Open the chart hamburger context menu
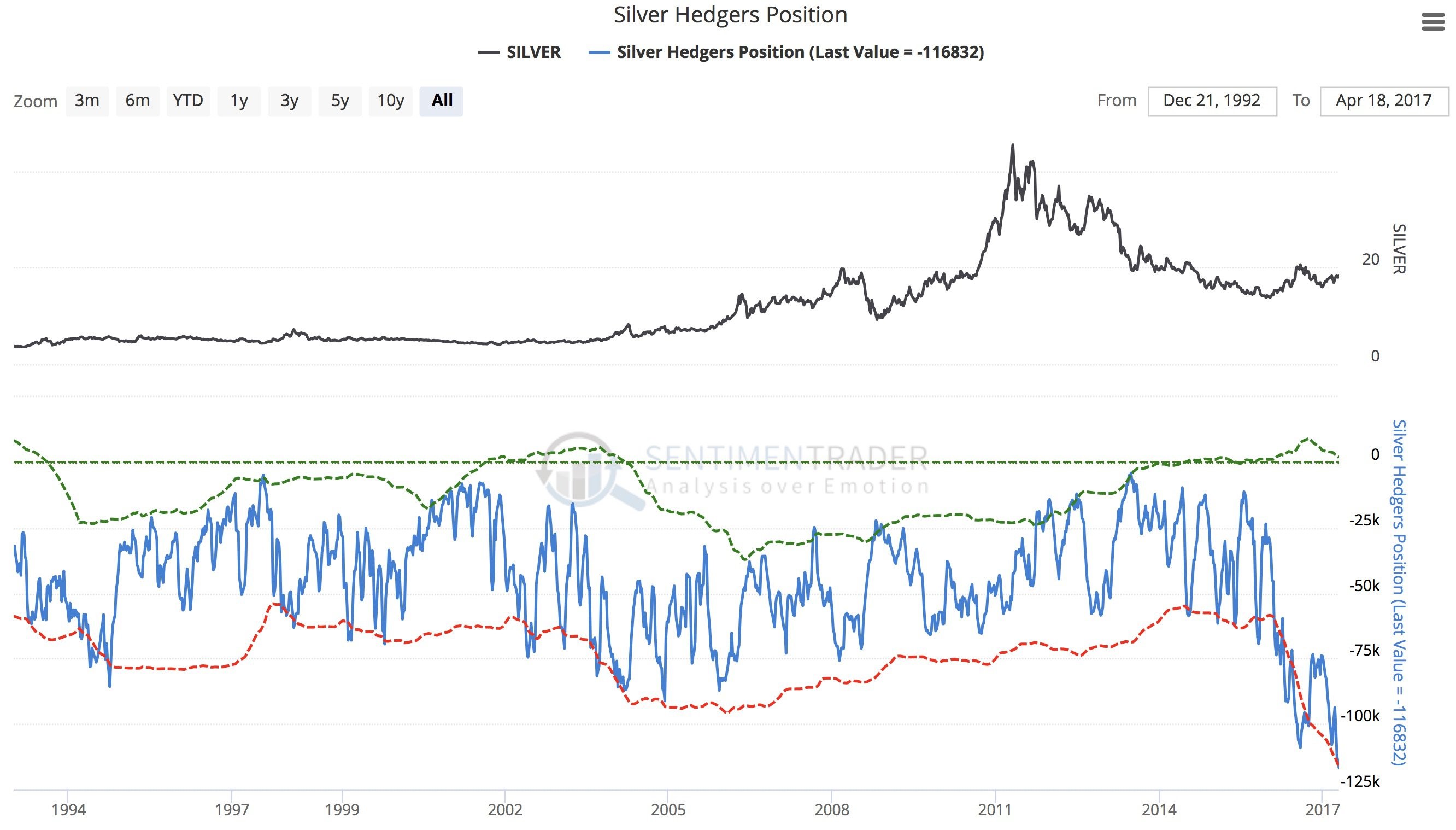Screen dimensions: 1456x830 point(1432,22)
